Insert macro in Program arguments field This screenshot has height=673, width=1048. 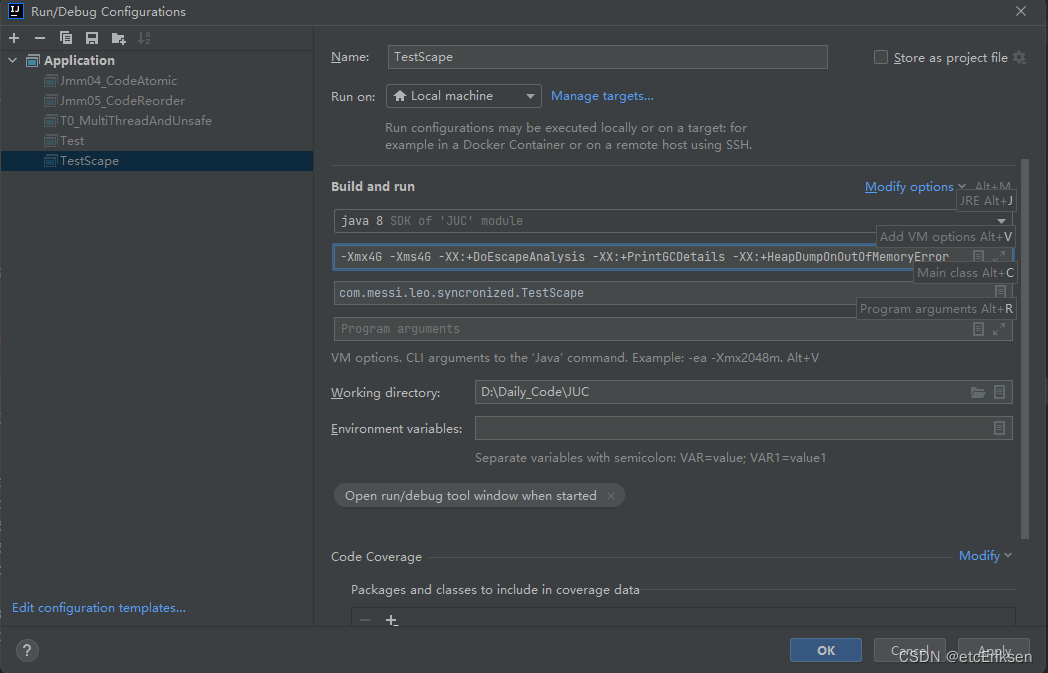978,329
